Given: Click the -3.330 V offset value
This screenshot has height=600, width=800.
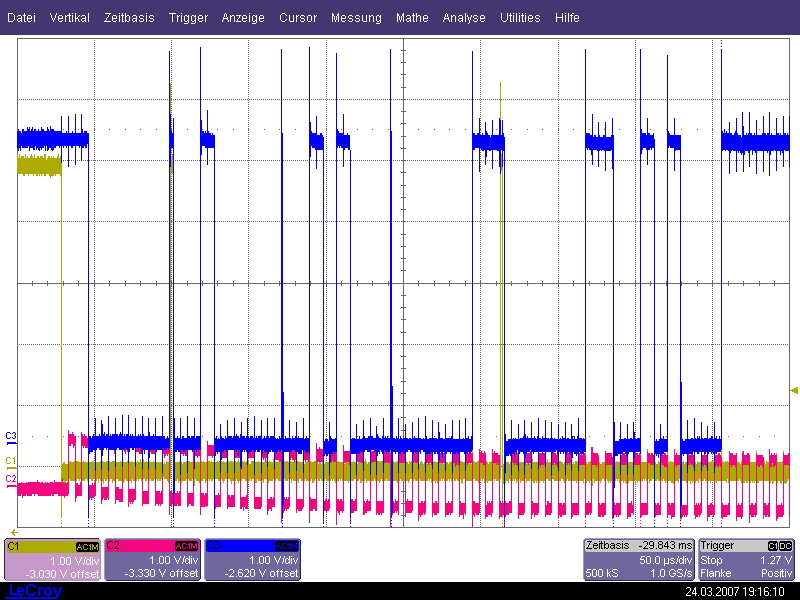Looking at the screenshot, I should (161, 573).
